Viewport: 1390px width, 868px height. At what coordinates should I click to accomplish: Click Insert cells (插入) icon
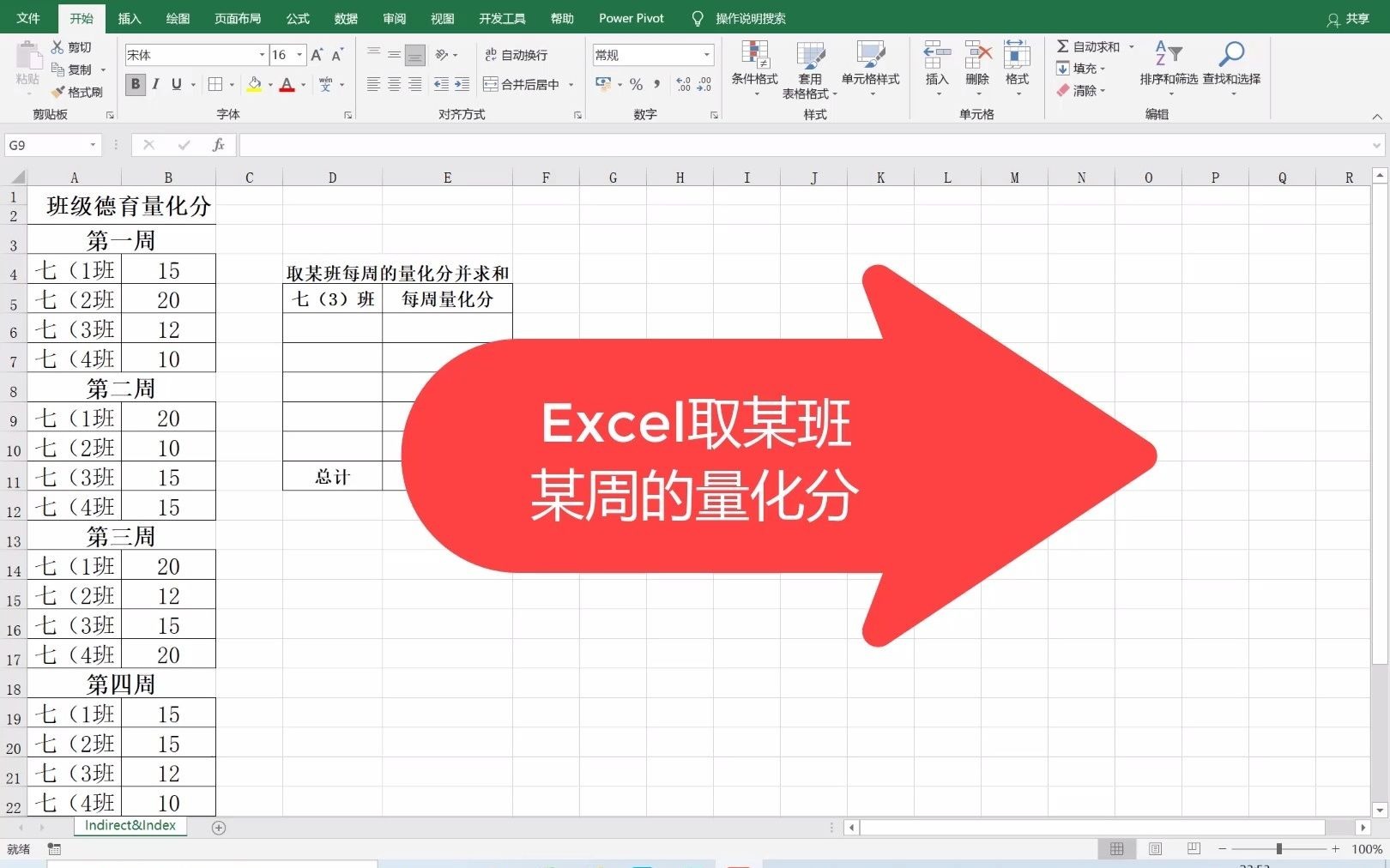pos(937,56)
